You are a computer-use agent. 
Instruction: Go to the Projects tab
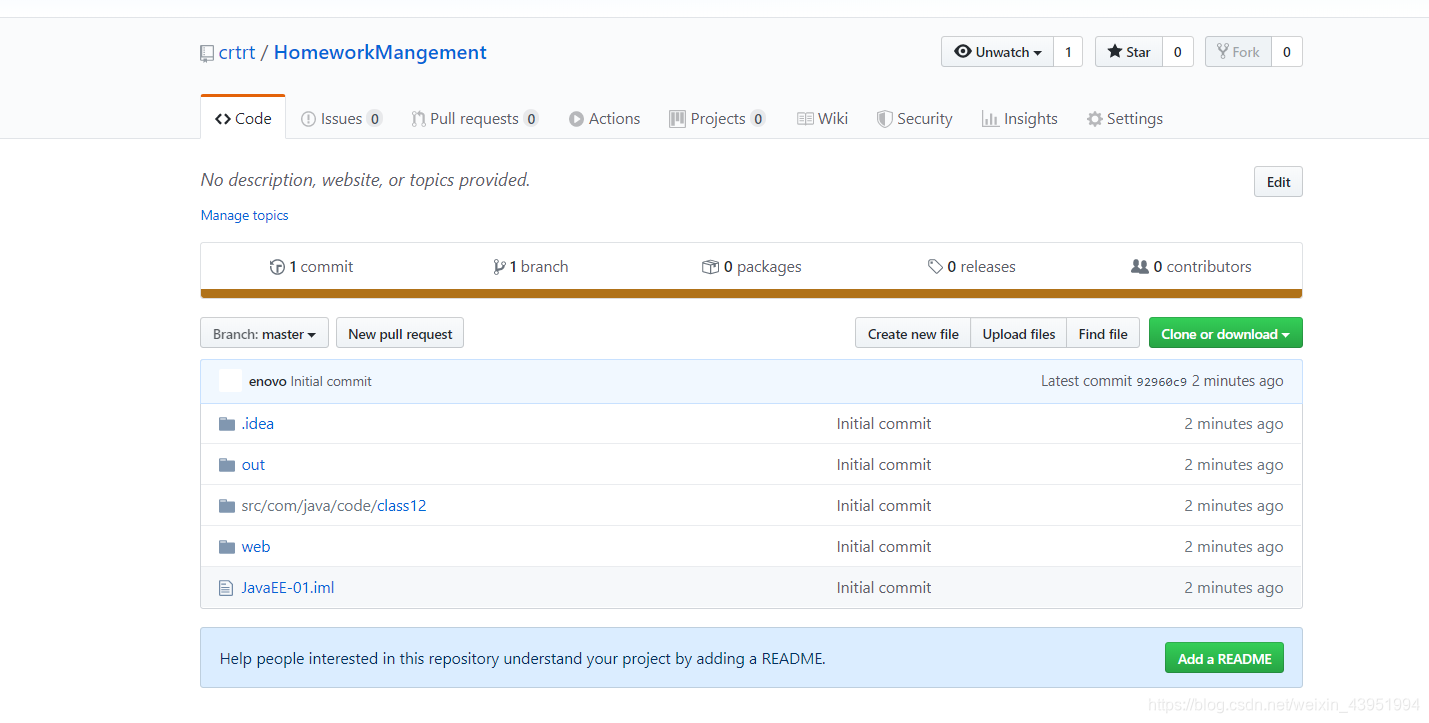pyautogui.click(x=717, y=118)
